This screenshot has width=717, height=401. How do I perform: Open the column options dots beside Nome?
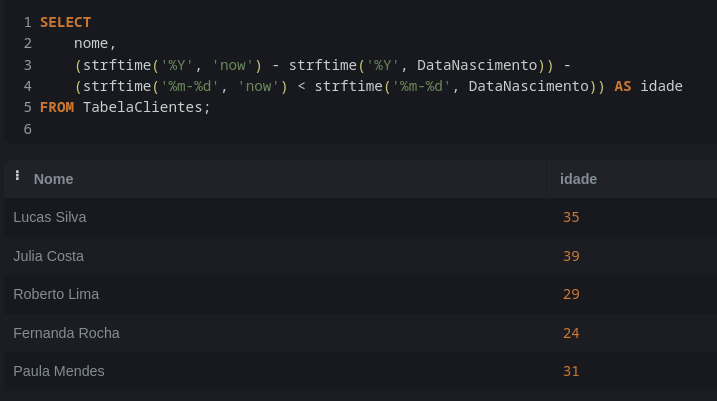[17, 175]
